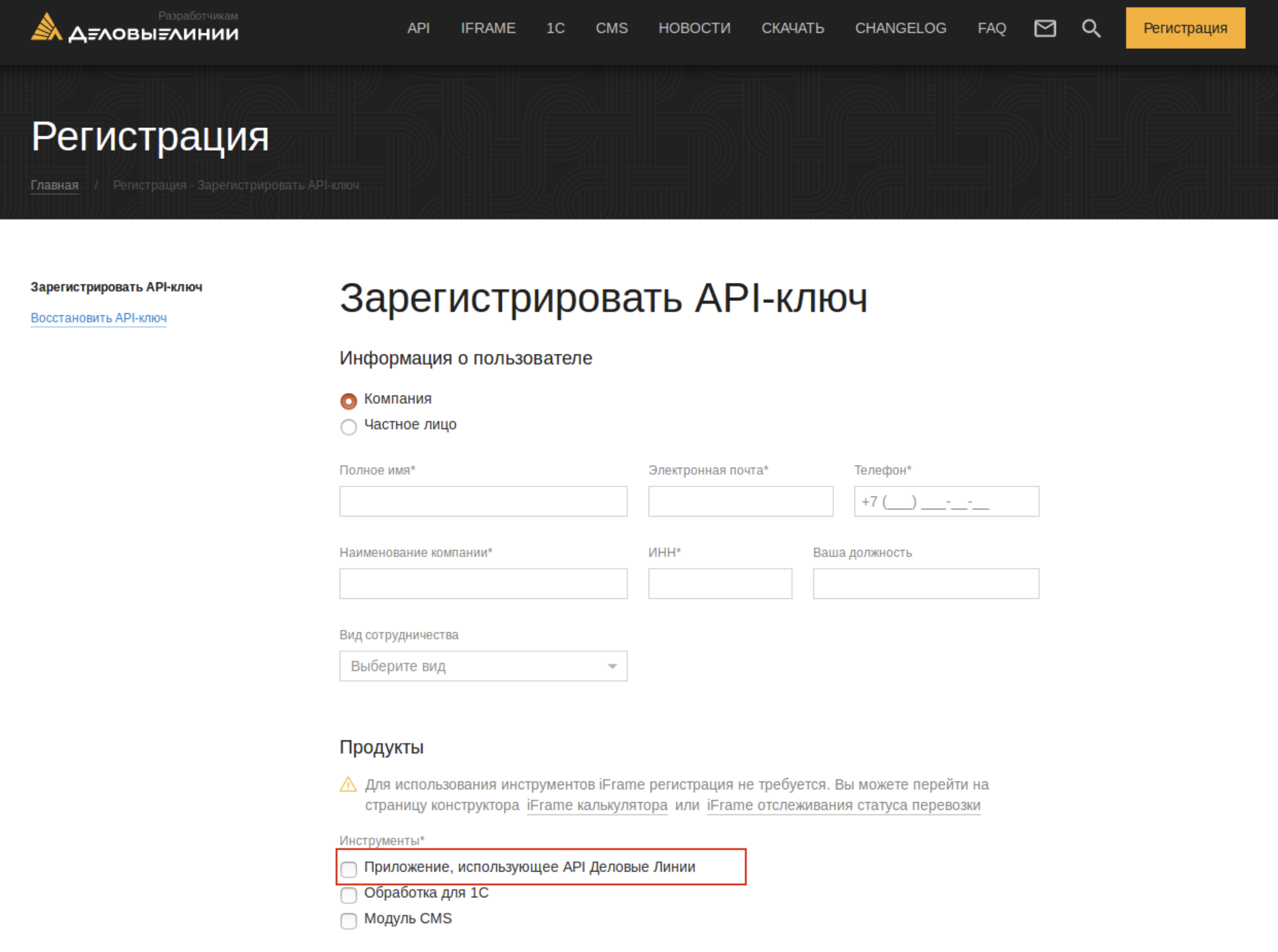Click the Выберите вид dropdown arrow
This screenshot has height=952, width=1278.
coord(612,666)
